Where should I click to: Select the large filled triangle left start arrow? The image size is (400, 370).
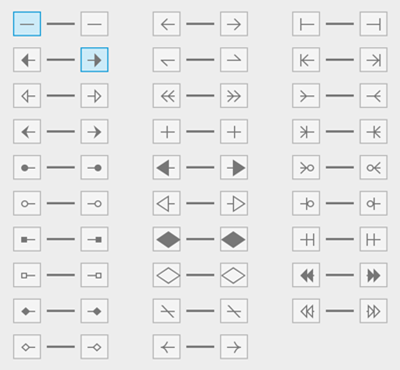(167, 167)
